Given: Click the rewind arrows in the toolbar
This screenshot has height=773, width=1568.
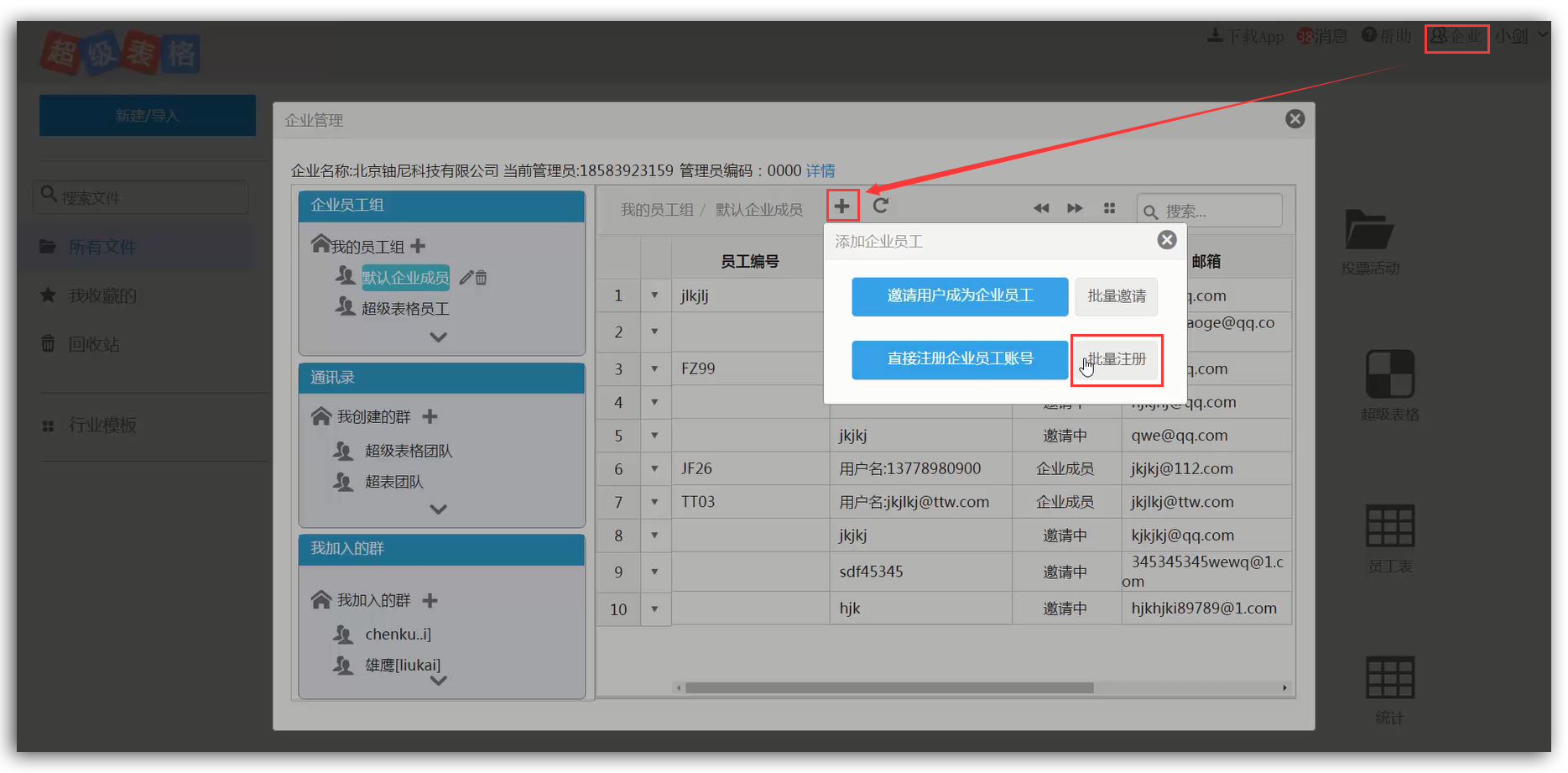Looking at the screenshot, I should [x=1041, y=207].
